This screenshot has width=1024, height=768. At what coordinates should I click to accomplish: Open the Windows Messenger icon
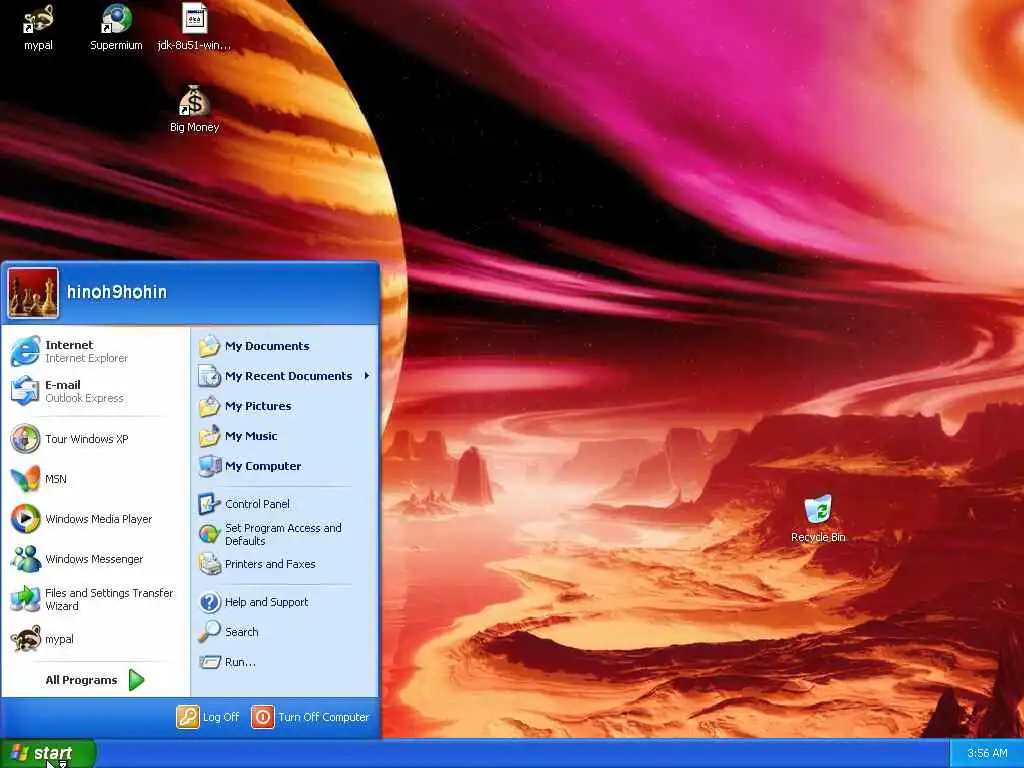(x=25, y=559)
